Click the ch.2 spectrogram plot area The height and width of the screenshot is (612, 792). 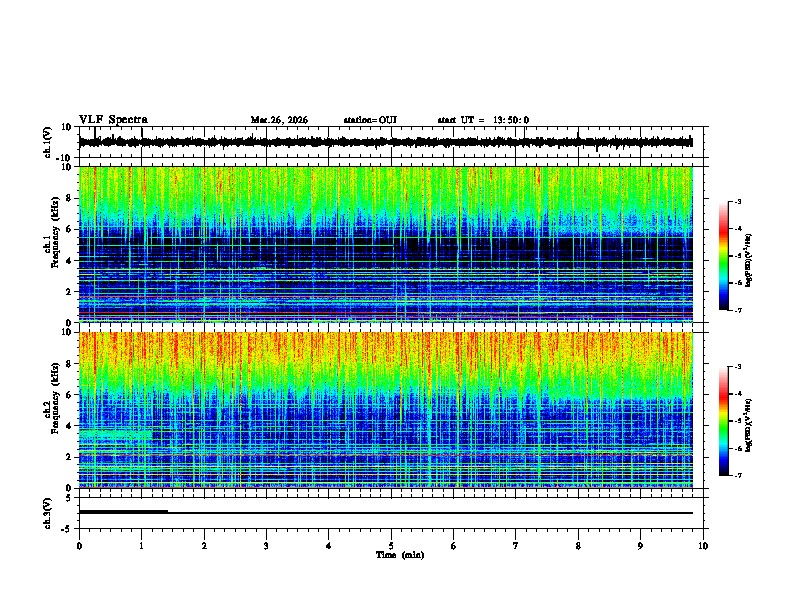click(x=386, y=410)
